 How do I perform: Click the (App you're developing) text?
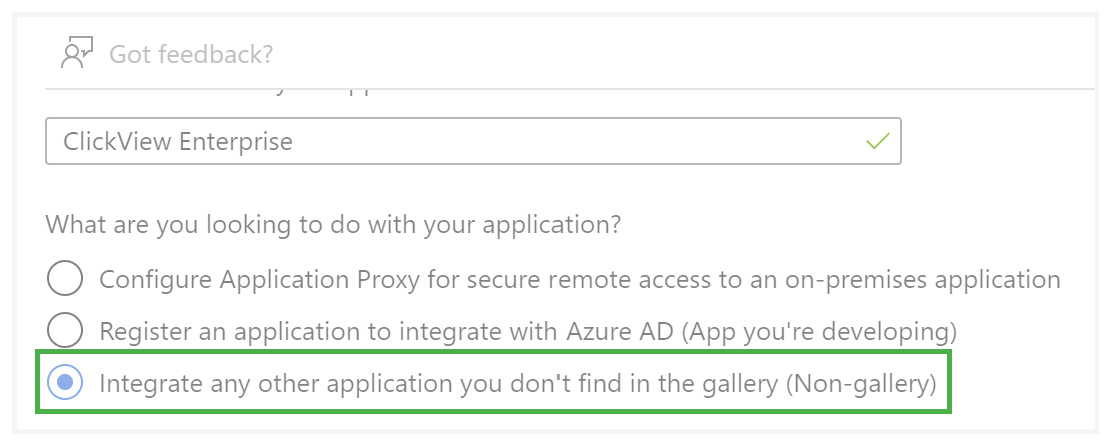[818, 332]
